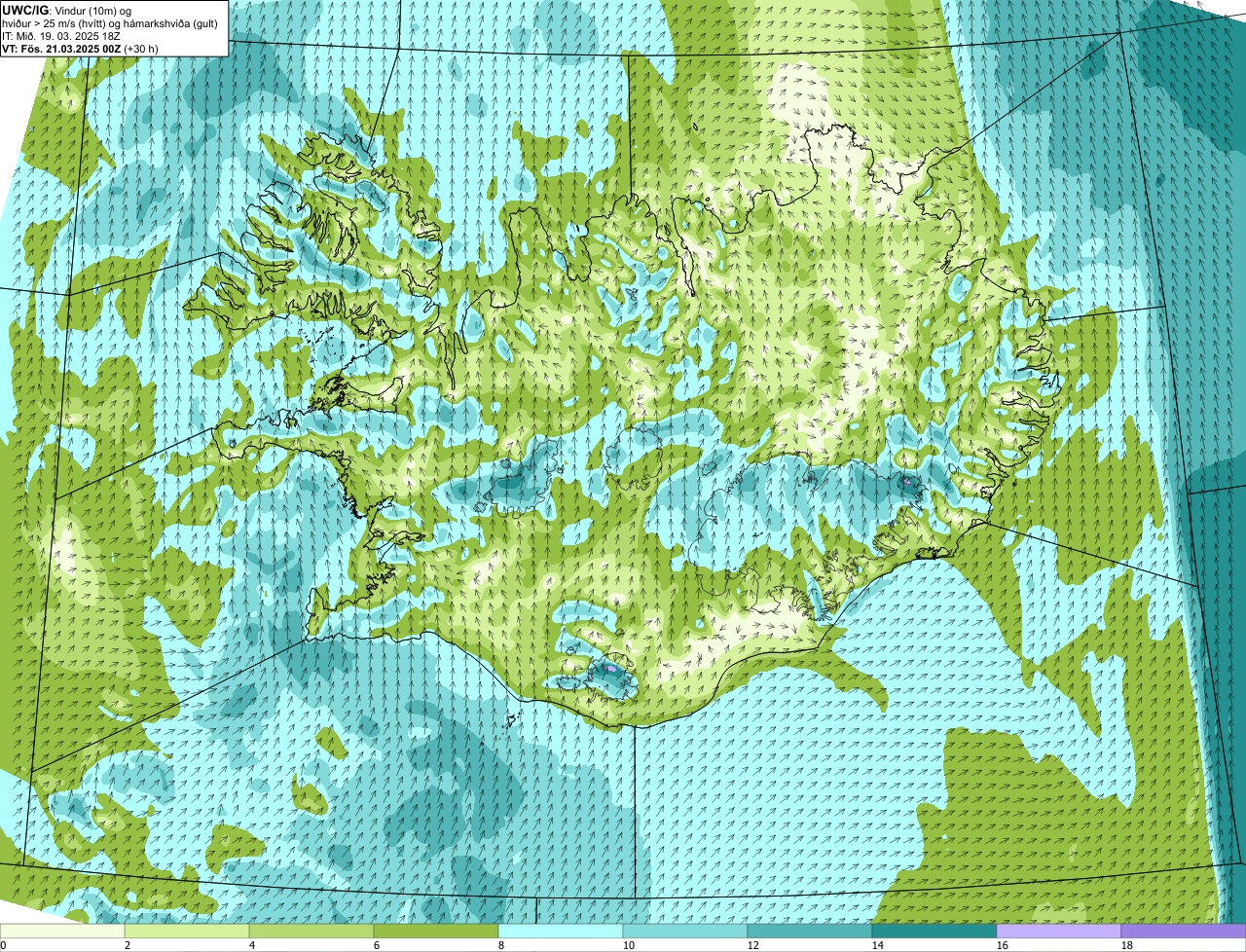Click the legend scale label "10"

pos(629,945)
